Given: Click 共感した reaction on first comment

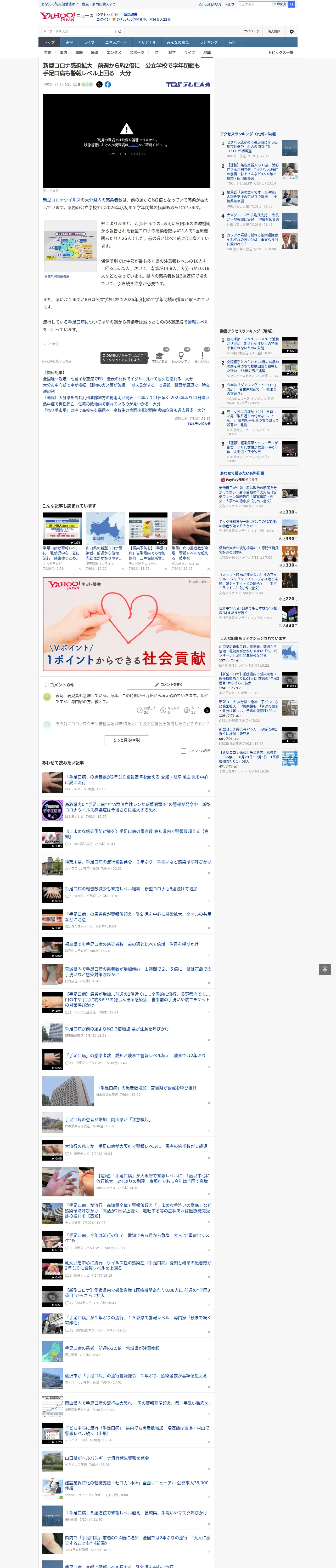Looking at the screenshot, I should (x=147, y=710).
